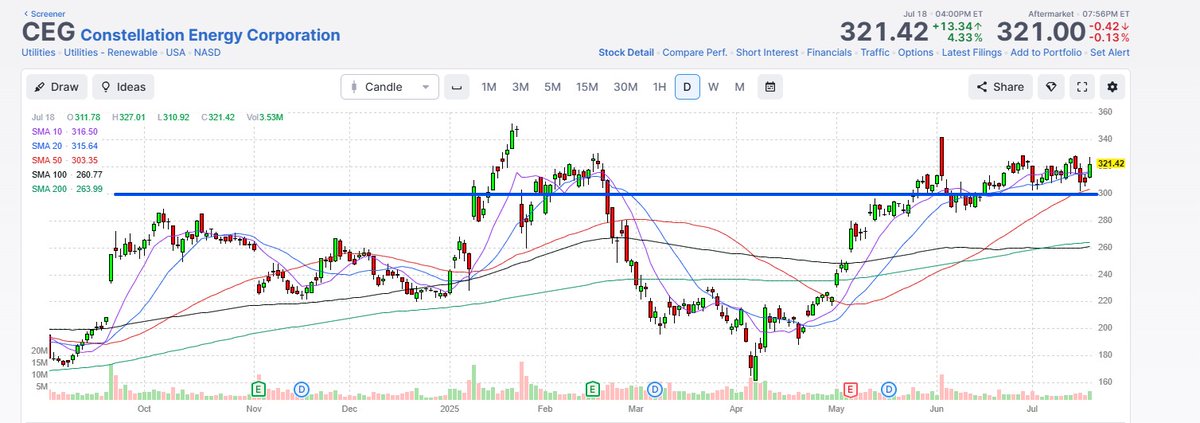
Task: Select the SMA 200 indicator label
Action: pyautogui.click(x=68, y=189)
